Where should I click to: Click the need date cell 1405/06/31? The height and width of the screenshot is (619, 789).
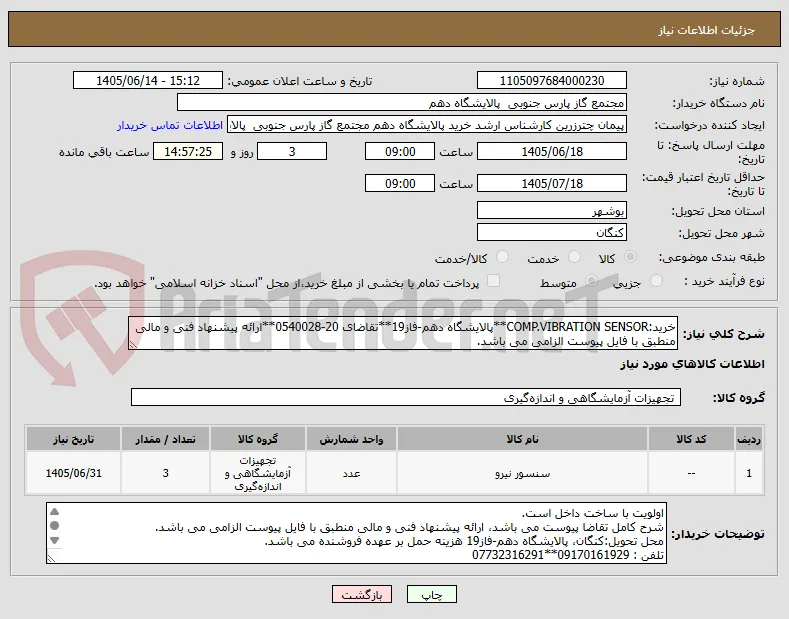[73, 474]
